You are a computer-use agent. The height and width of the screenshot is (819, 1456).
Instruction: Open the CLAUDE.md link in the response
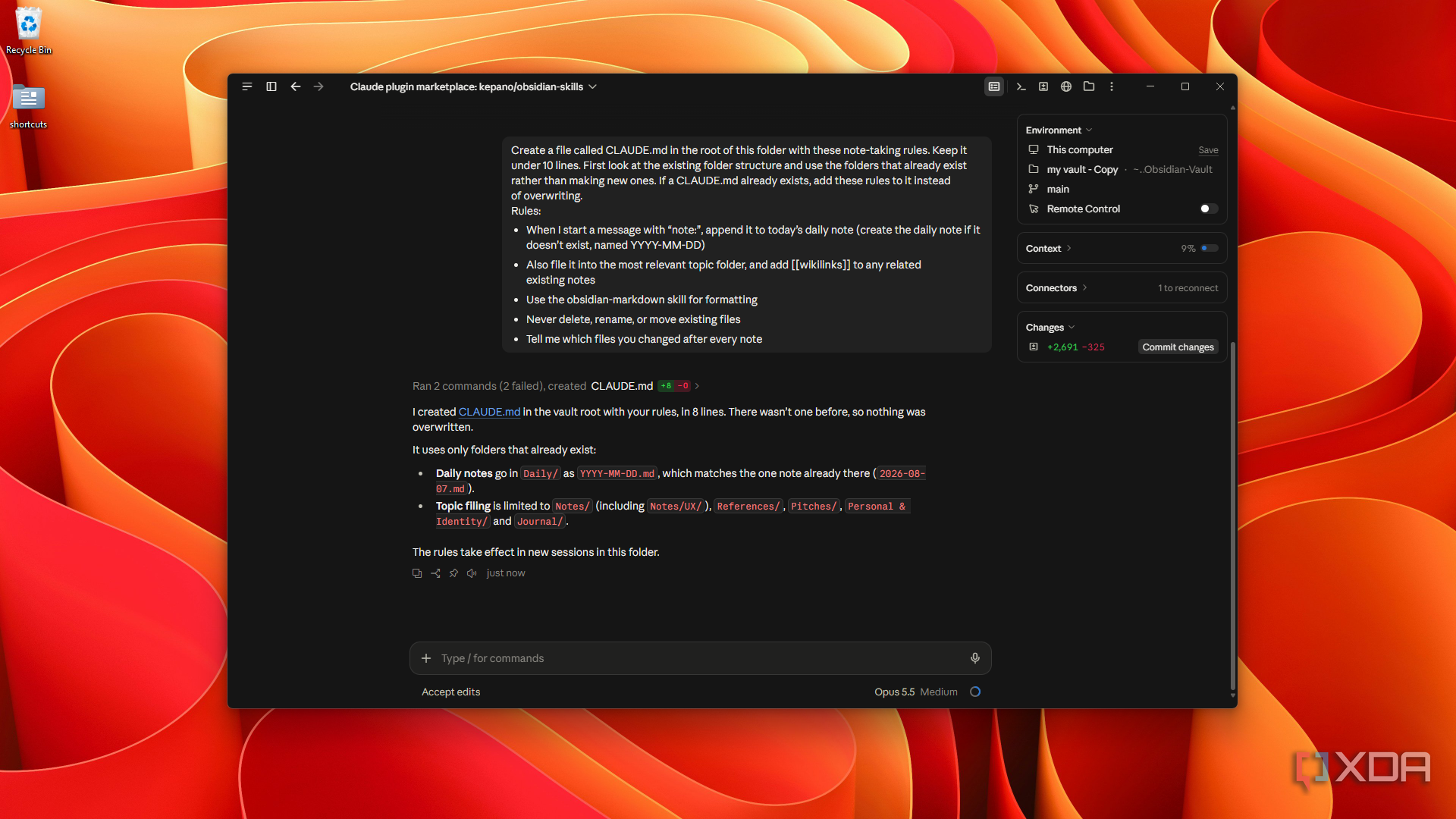coord(489,412)
